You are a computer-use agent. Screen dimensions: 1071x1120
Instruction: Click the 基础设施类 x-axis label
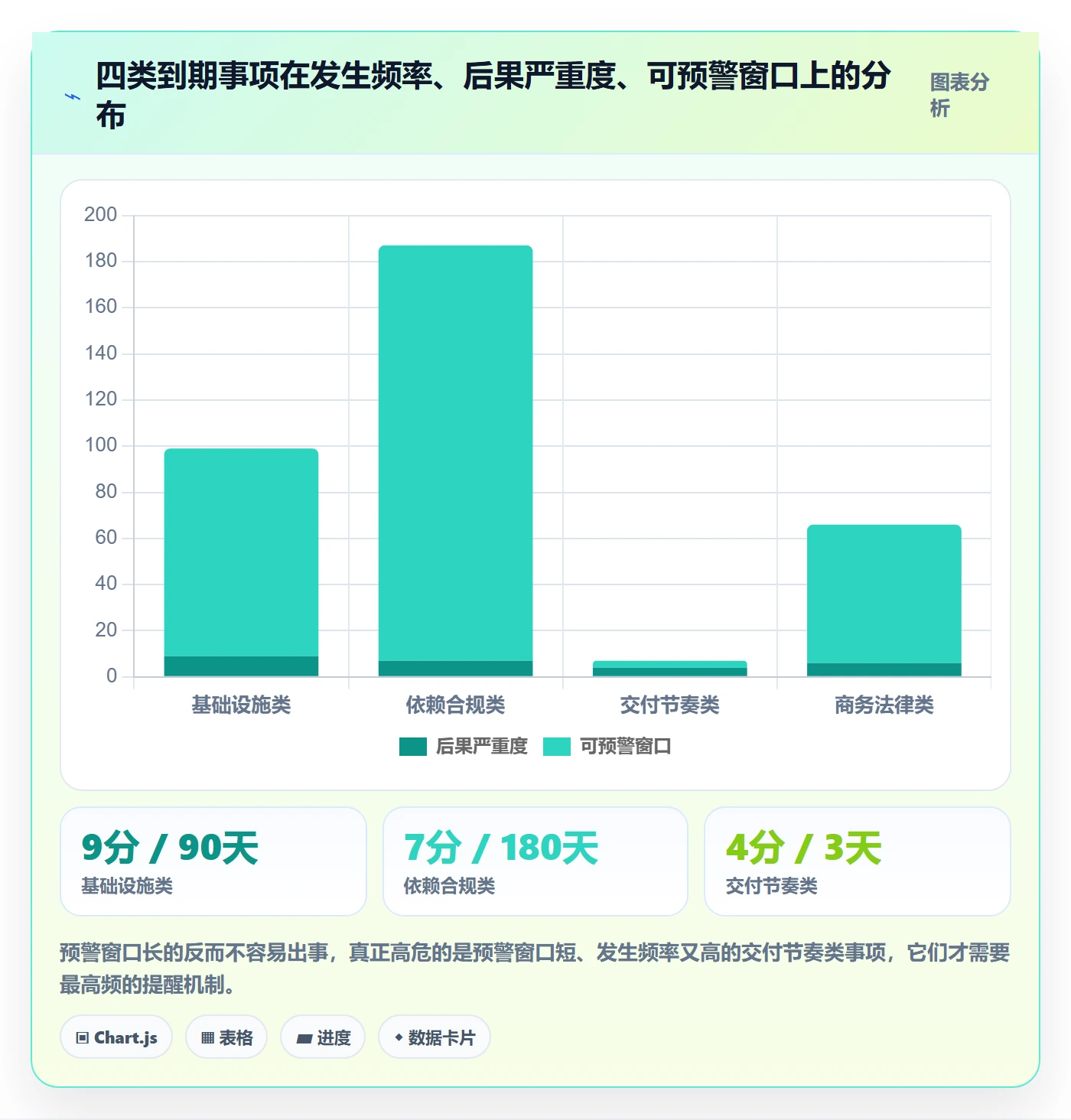click(x=241, y=705)
